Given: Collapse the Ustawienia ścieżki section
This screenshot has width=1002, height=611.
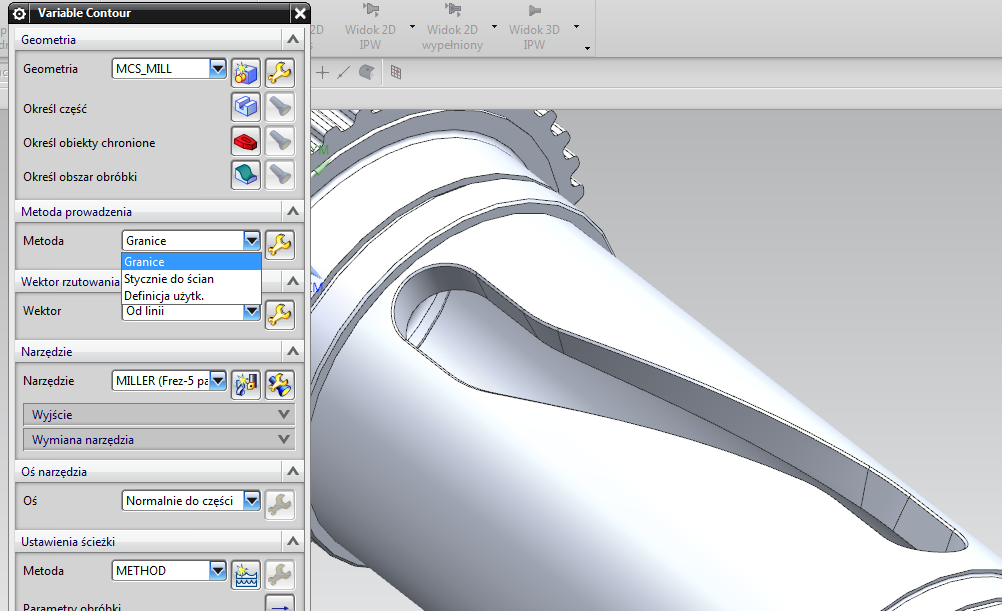Looking at the screenshot, I should tap(293, 541).
